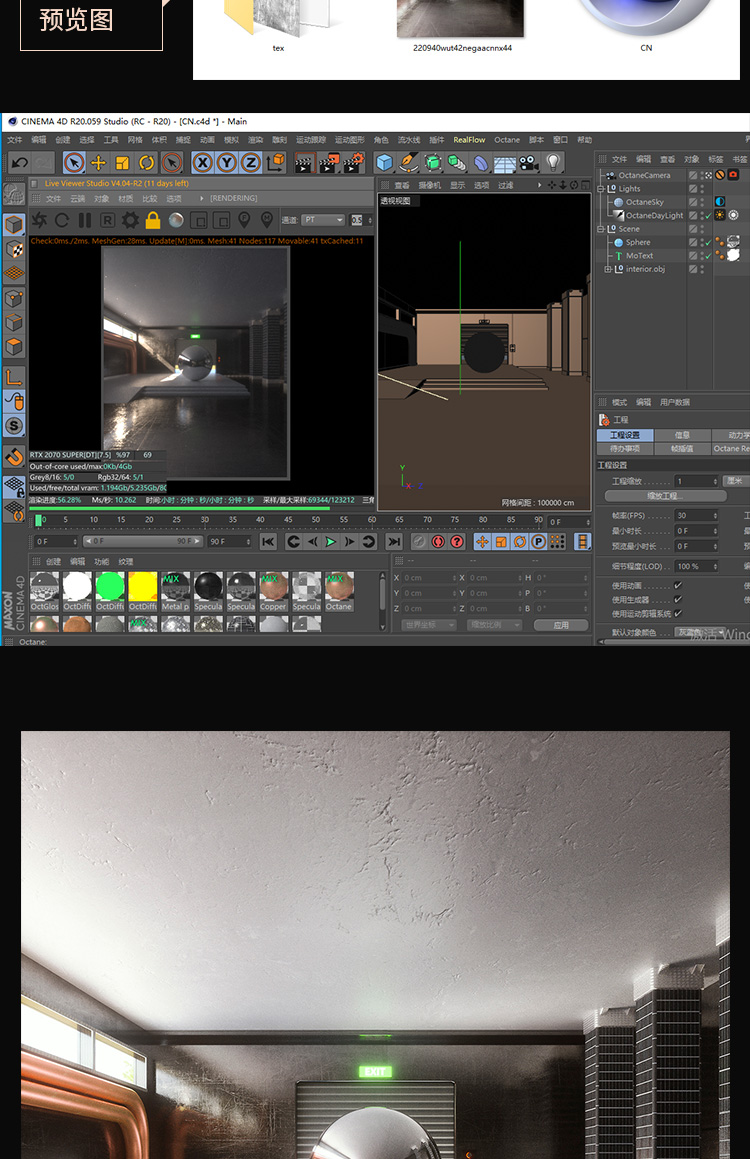The image size is (750, 1159).
Task: Switch to the 帧插值 tab
Action: point(682,449)
